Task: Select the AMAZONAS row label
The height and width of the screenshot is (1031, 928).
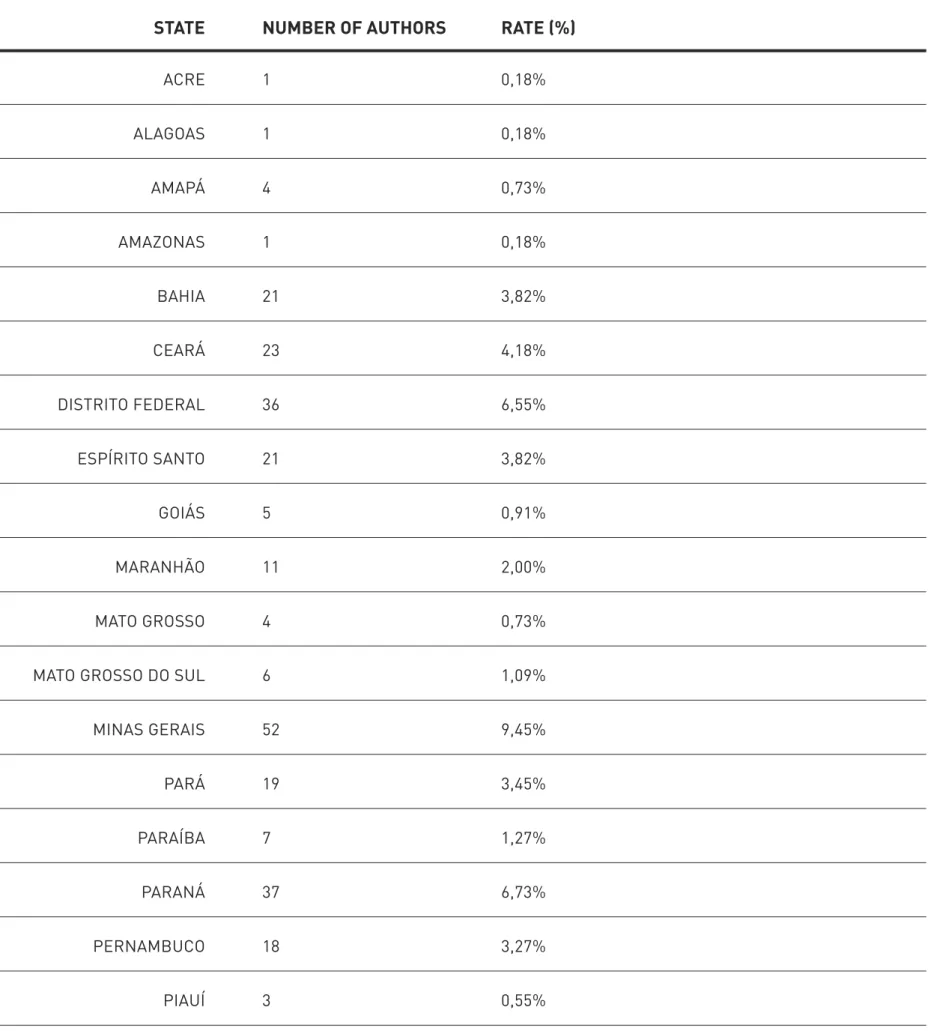Action: [x=162, y=242]
